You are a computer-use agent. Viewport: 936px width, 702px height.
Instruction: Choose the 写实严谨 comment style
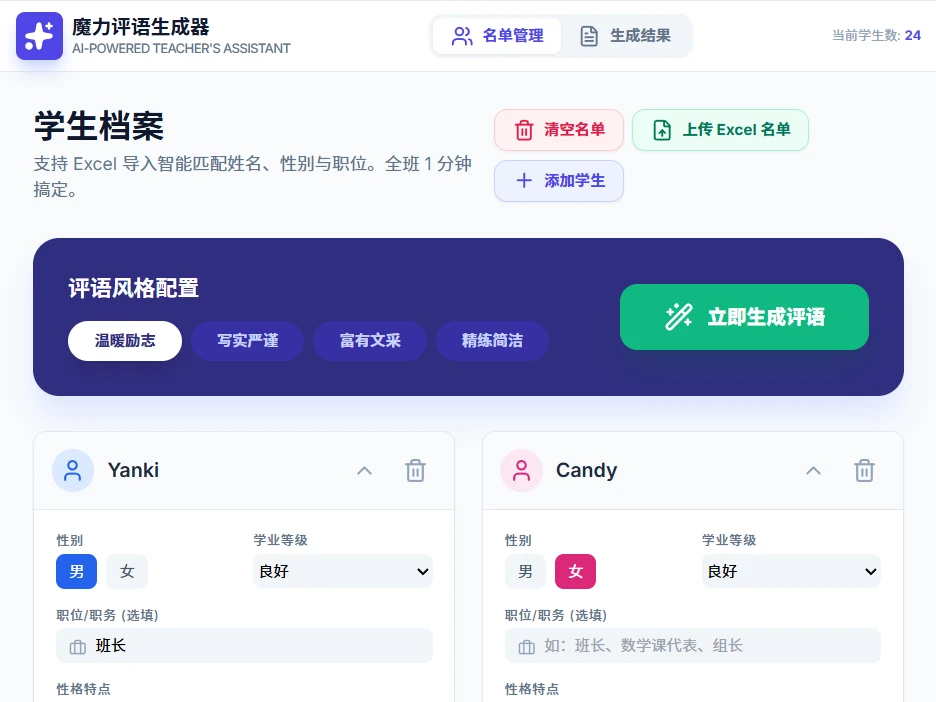(248, 341)
